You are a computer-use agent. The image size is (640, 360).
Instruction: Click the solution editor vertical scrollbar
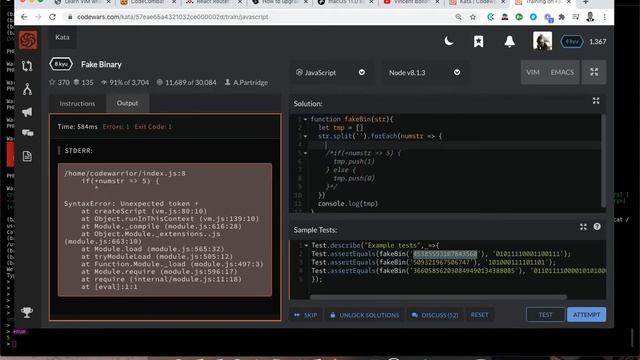(603, 160)
